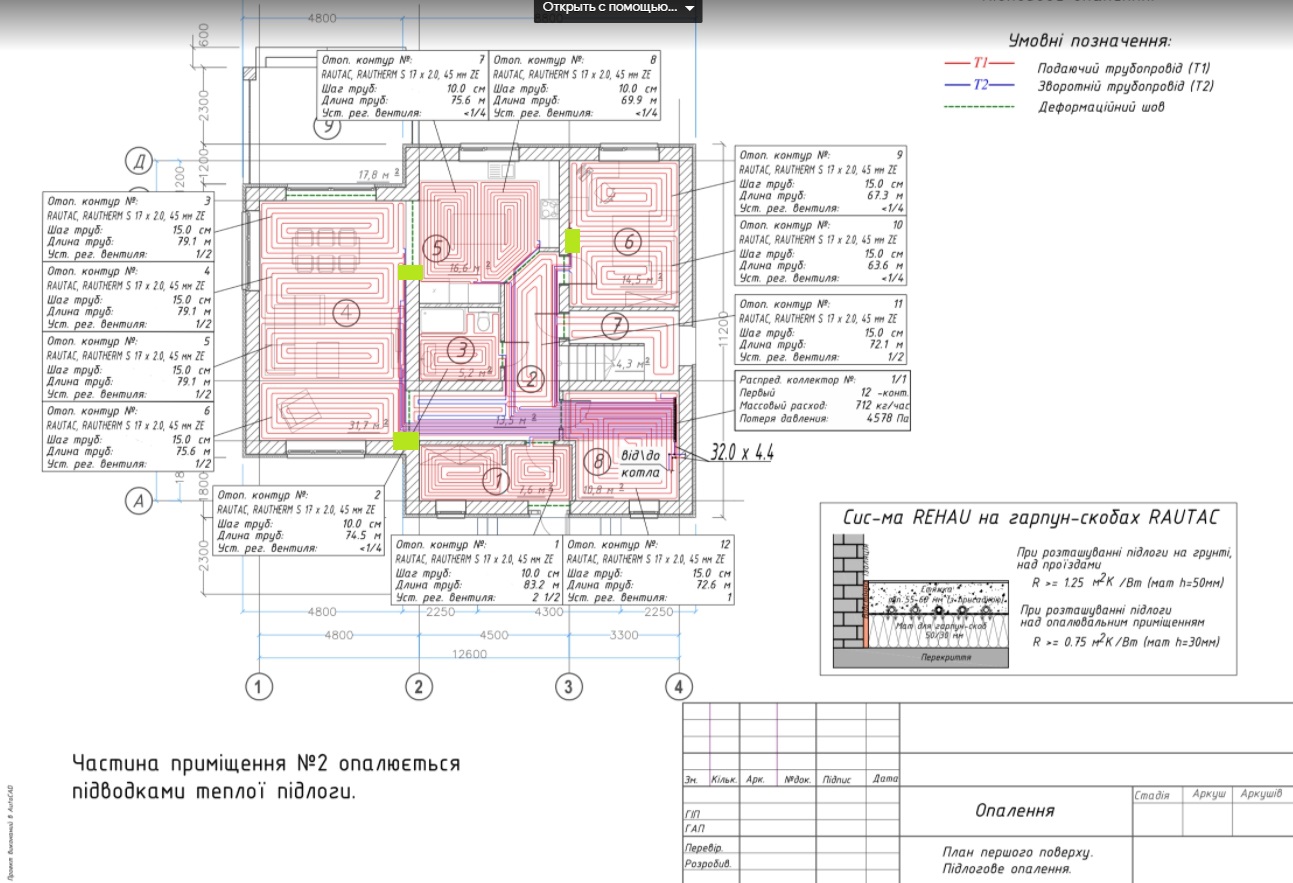Click the vertical dimension '11200'
Screen dimensions: 1293x883
pyautogui.click(x=724, y=327)
